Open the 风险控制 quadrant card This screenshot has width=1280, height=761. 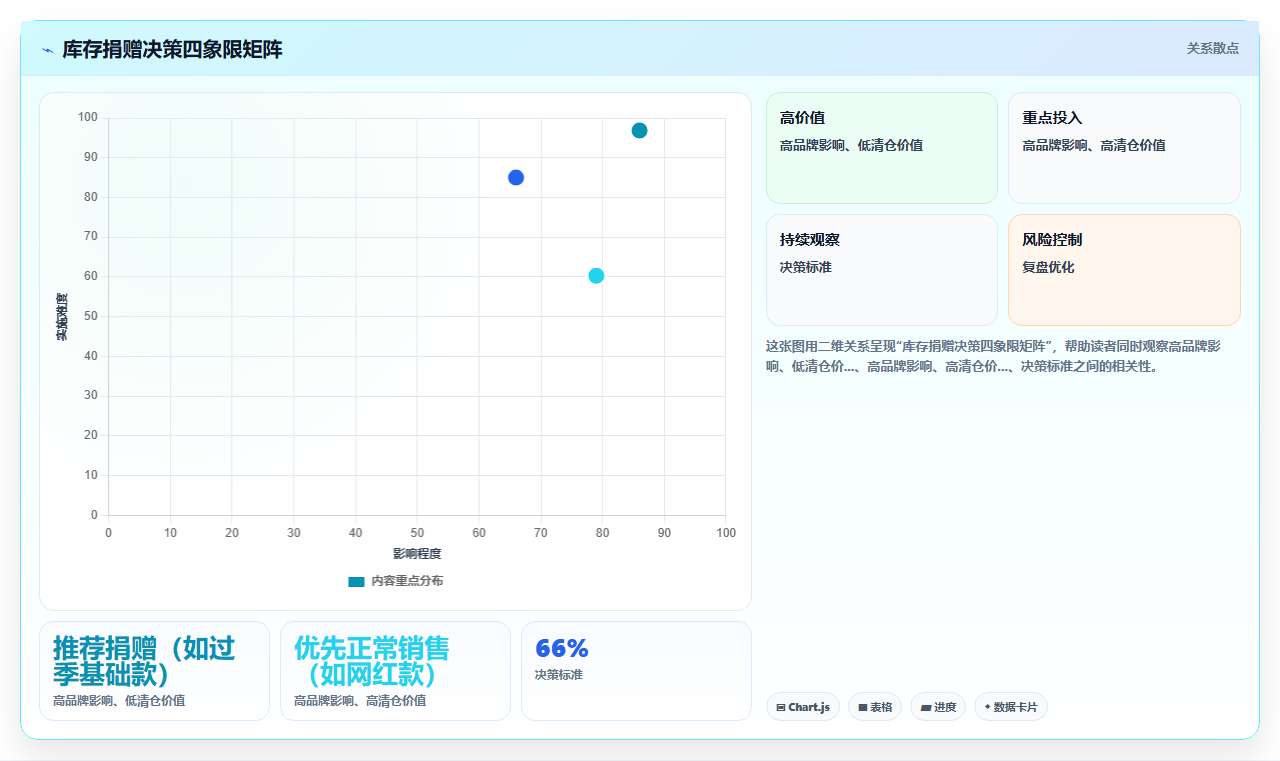tap(1124, 270)
